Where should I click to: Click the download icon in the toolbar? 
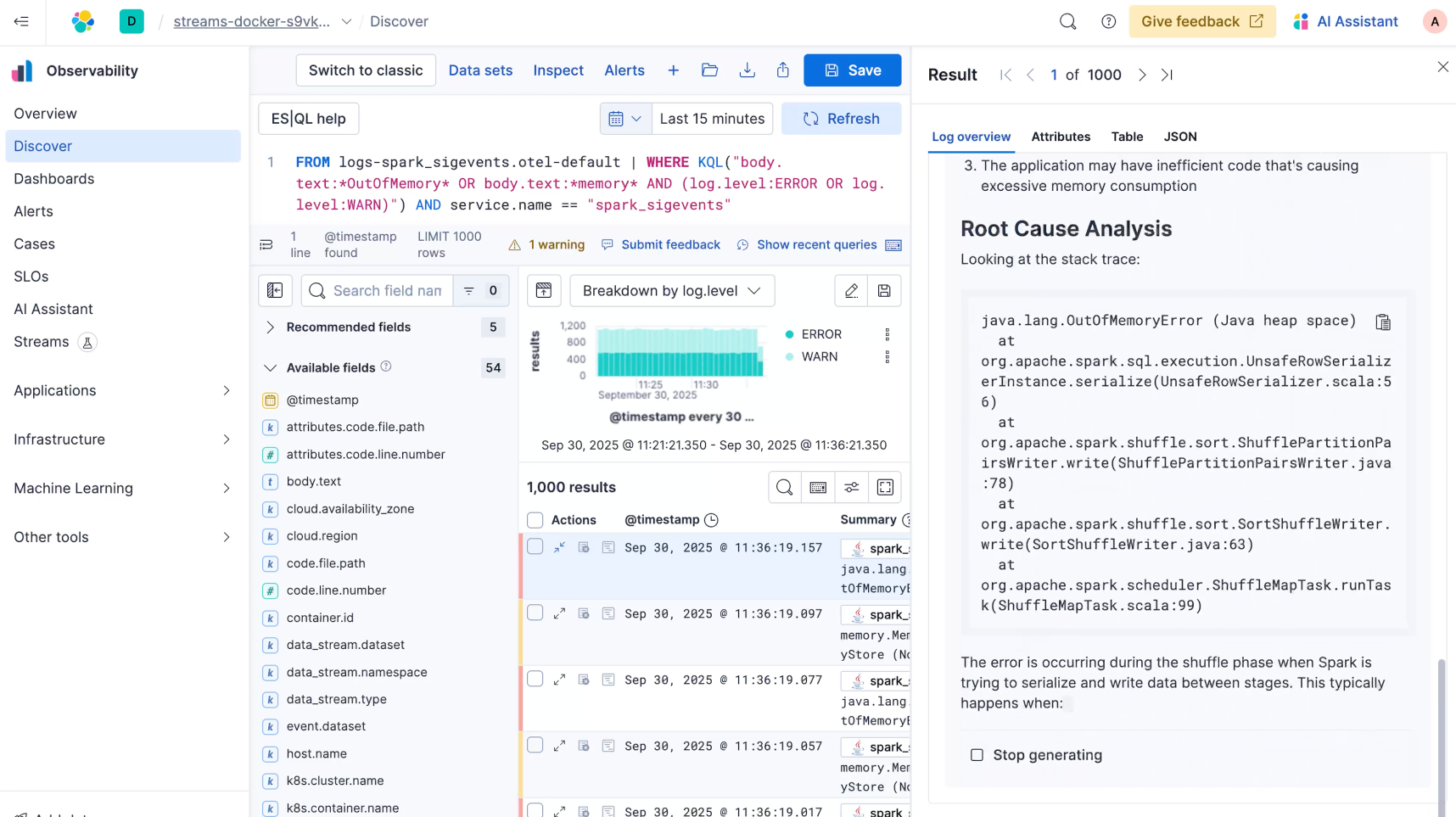747,70
